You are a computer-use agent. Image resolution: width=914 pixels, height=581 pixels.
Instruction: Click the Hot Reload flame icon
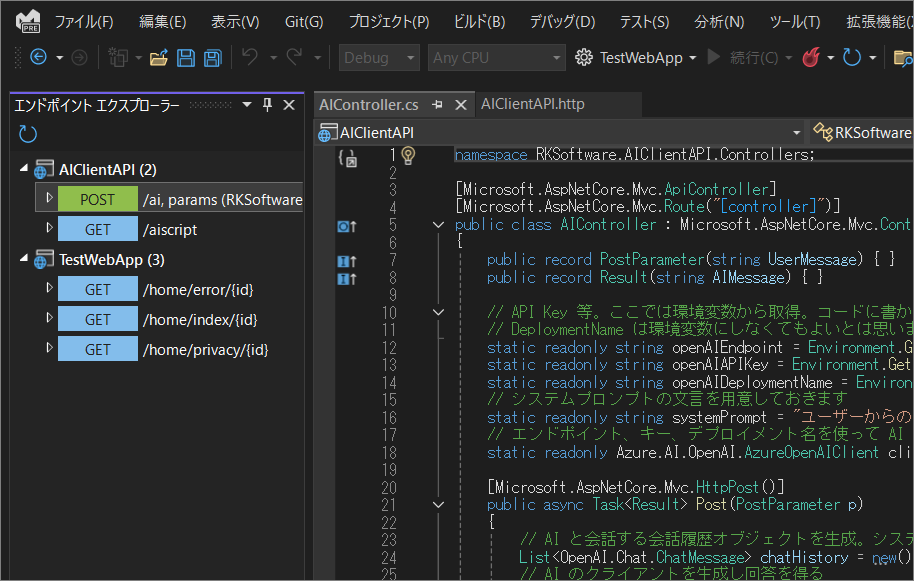click(x=811, y=57)
